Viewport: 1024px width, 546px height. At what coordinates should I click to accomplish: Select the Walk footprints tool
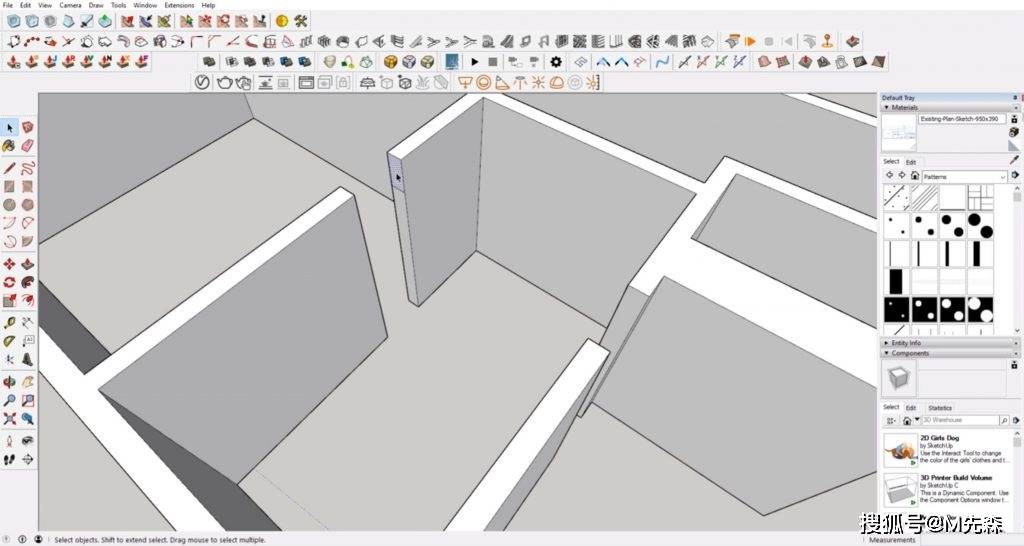[10, 460]
